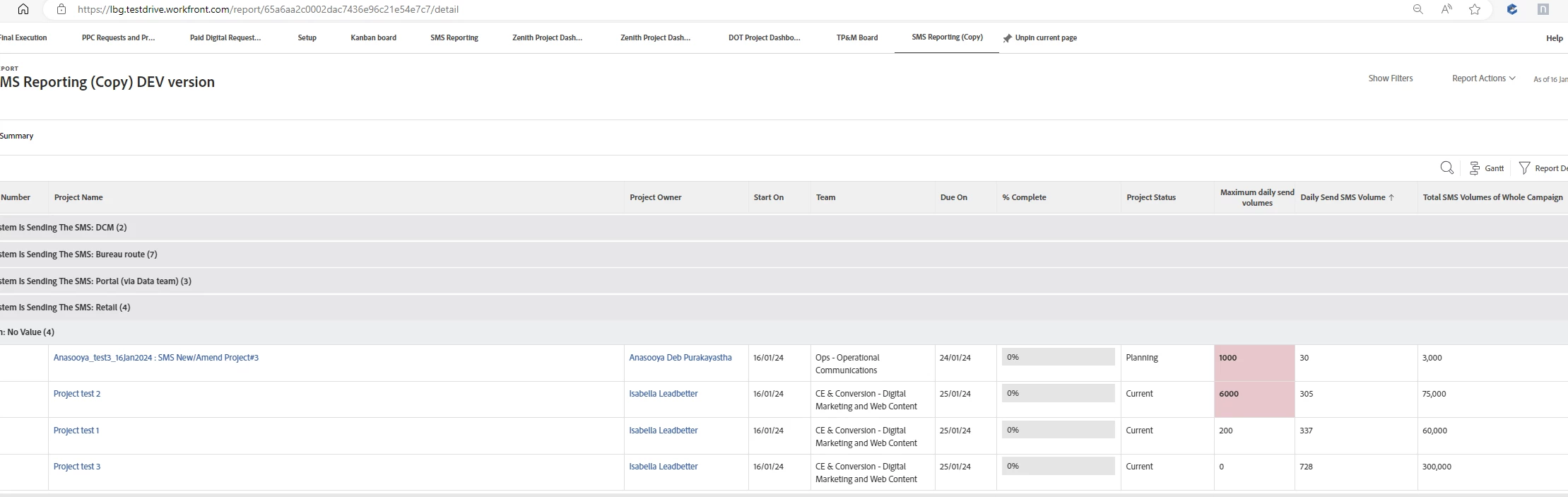Viewport: 1568px width, 497px height.
Task: Open Isabella Leadbetter link in Project test 2 row
Action: [x=664, y=394]
